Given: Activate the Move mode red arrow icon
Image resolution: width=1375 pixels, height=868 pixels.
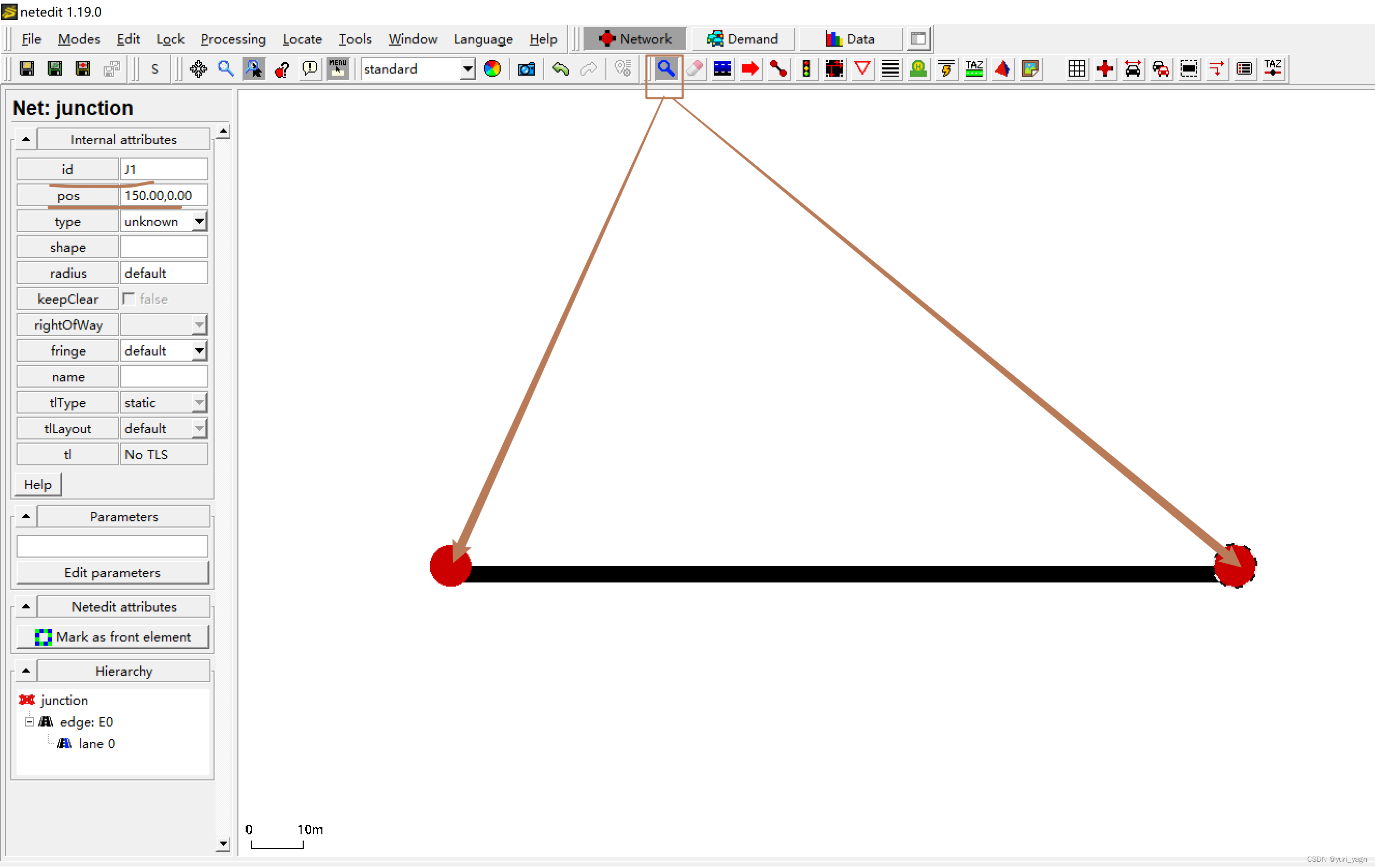Looking at the screenshot, I should (x=750, y=69).
